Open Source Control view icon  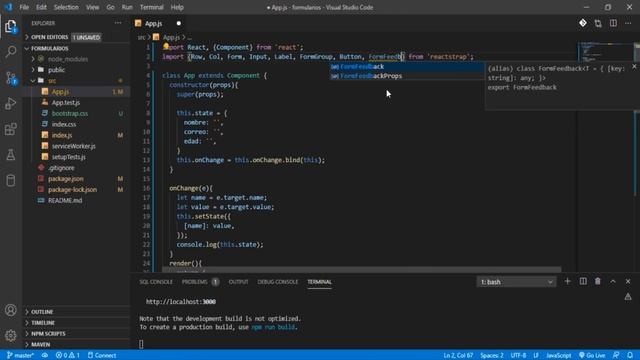[11, 78]
